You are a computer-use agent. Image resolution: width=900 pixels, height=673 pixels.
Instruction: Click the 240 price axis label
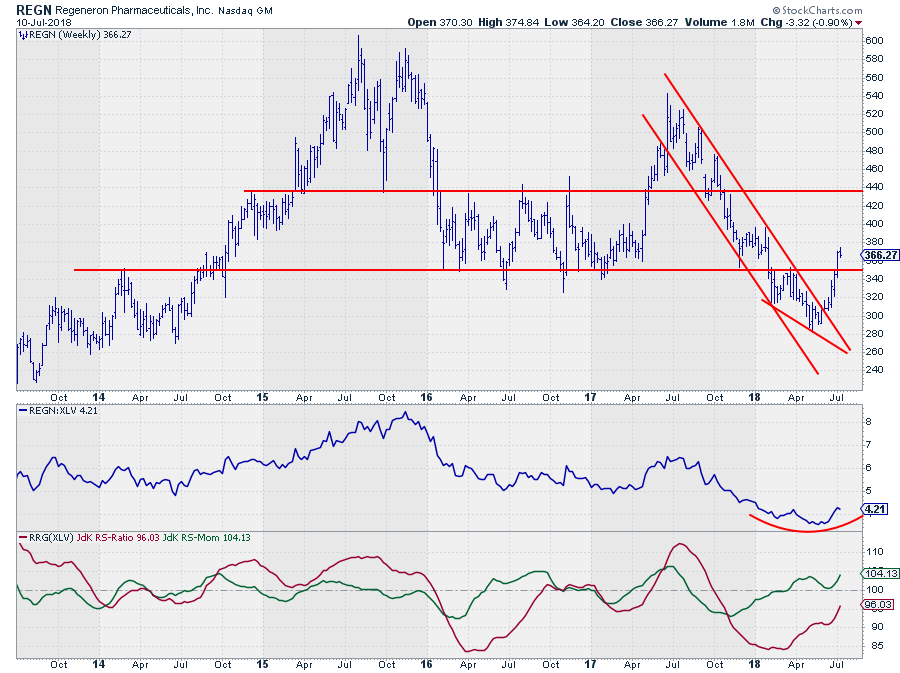(874, 370)
